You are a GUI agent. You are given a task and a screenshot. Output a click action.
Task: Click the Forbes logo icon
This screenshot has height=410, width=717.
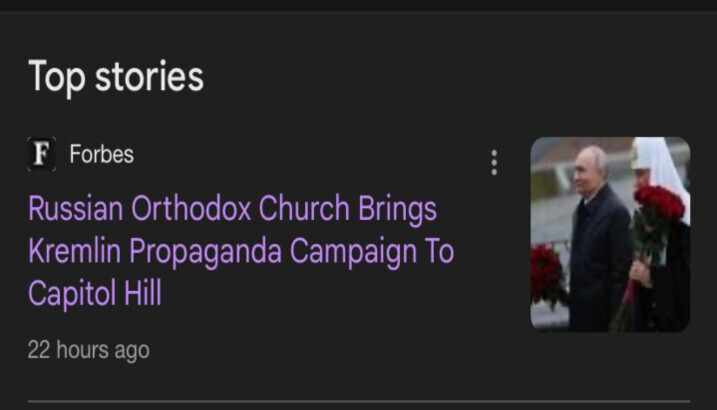pos(41,154)
